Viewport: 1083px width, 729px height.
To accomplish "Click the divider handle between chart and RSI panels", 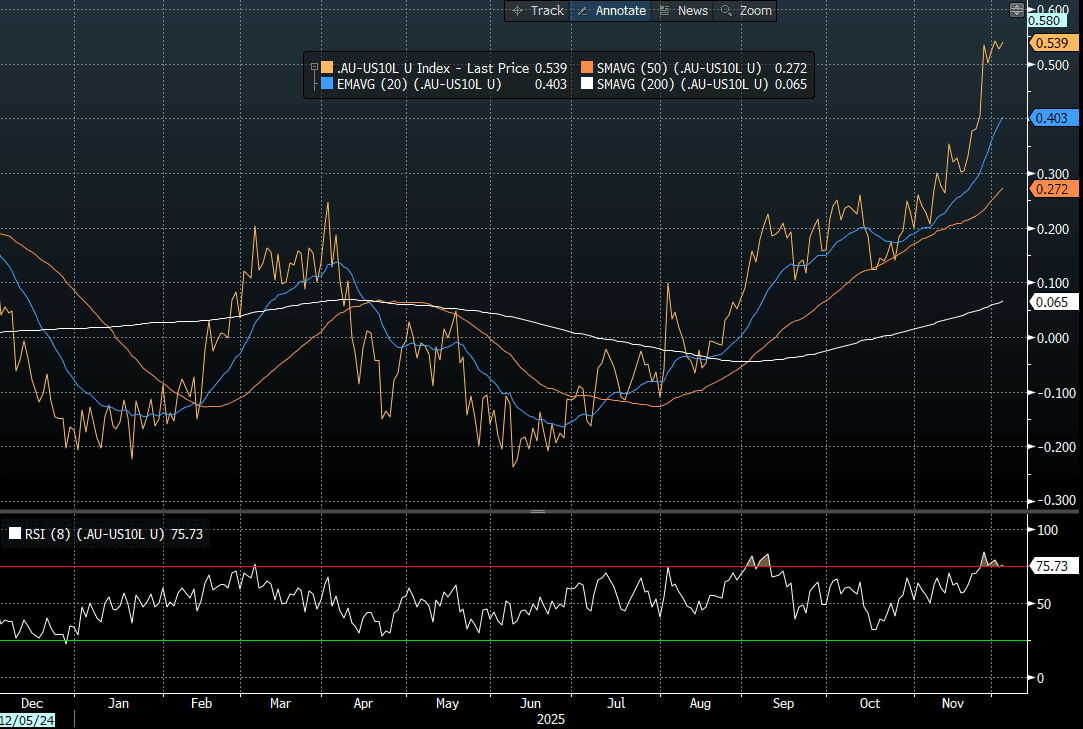I will click(540, 512).
